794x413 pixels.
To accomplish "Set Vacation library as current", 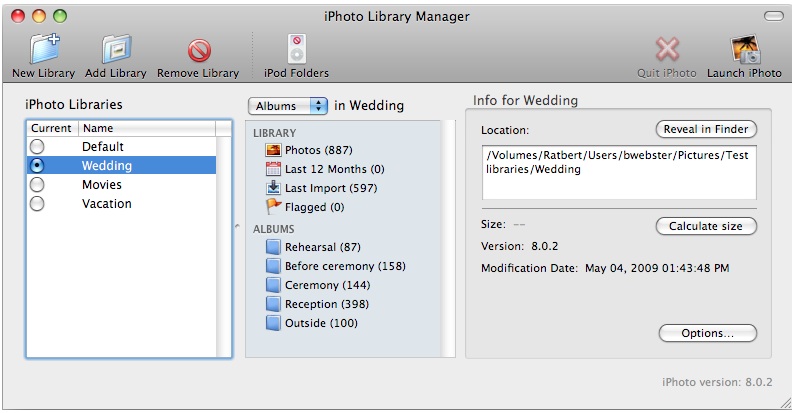I will (37, 204).
